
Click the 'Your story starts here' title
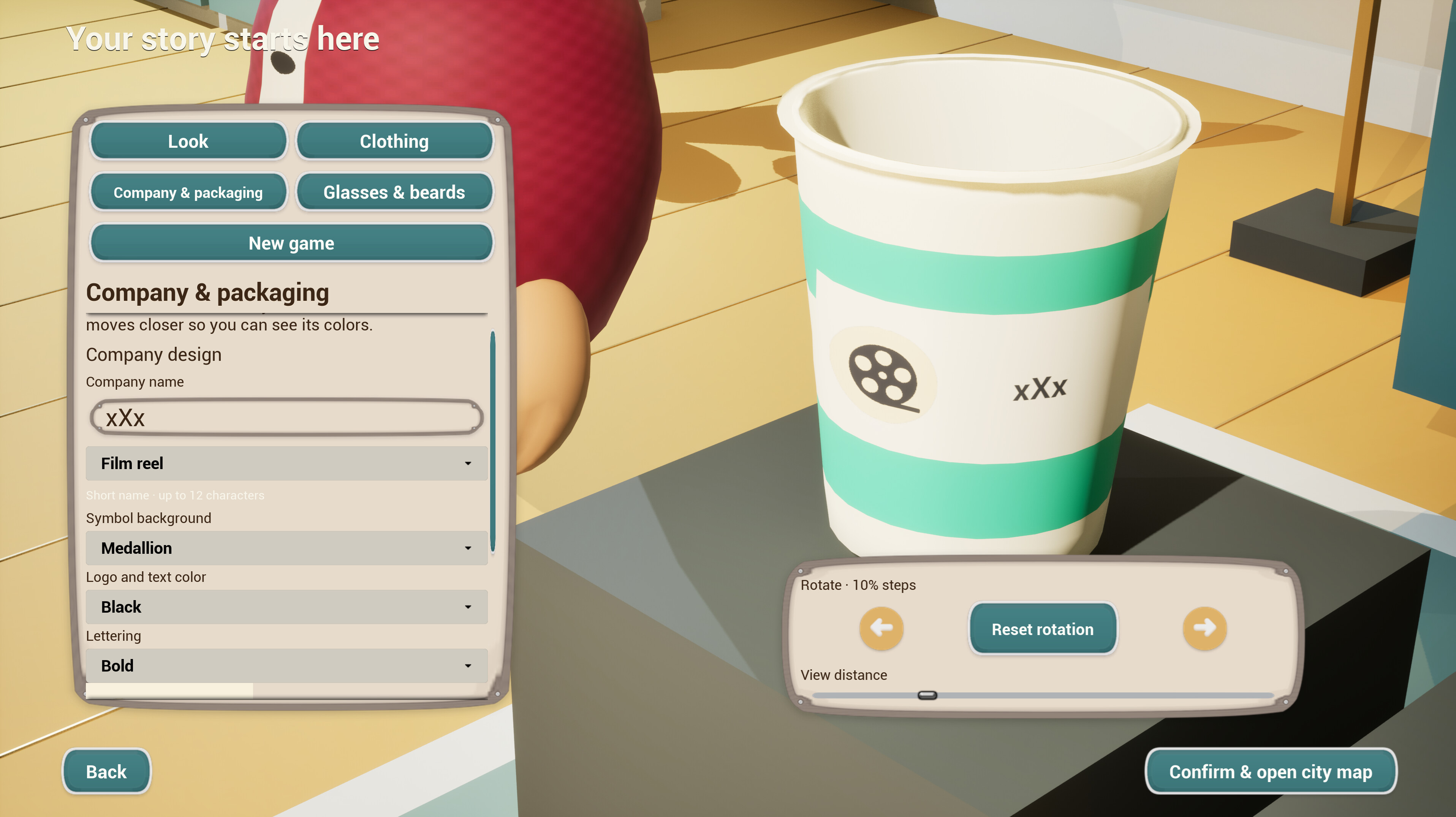pos(223,39)
